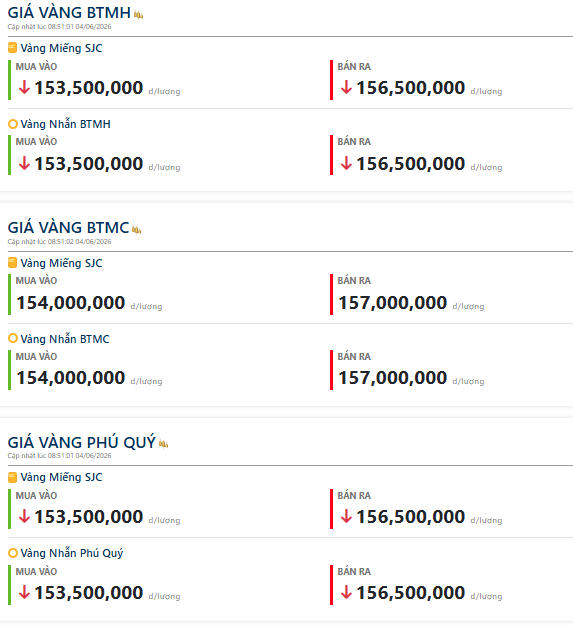This screenshot has height=627, width=573.
Task: Click the gold bar icon for BTMC Vàng Miếng SJC
Action: [12, 263]
